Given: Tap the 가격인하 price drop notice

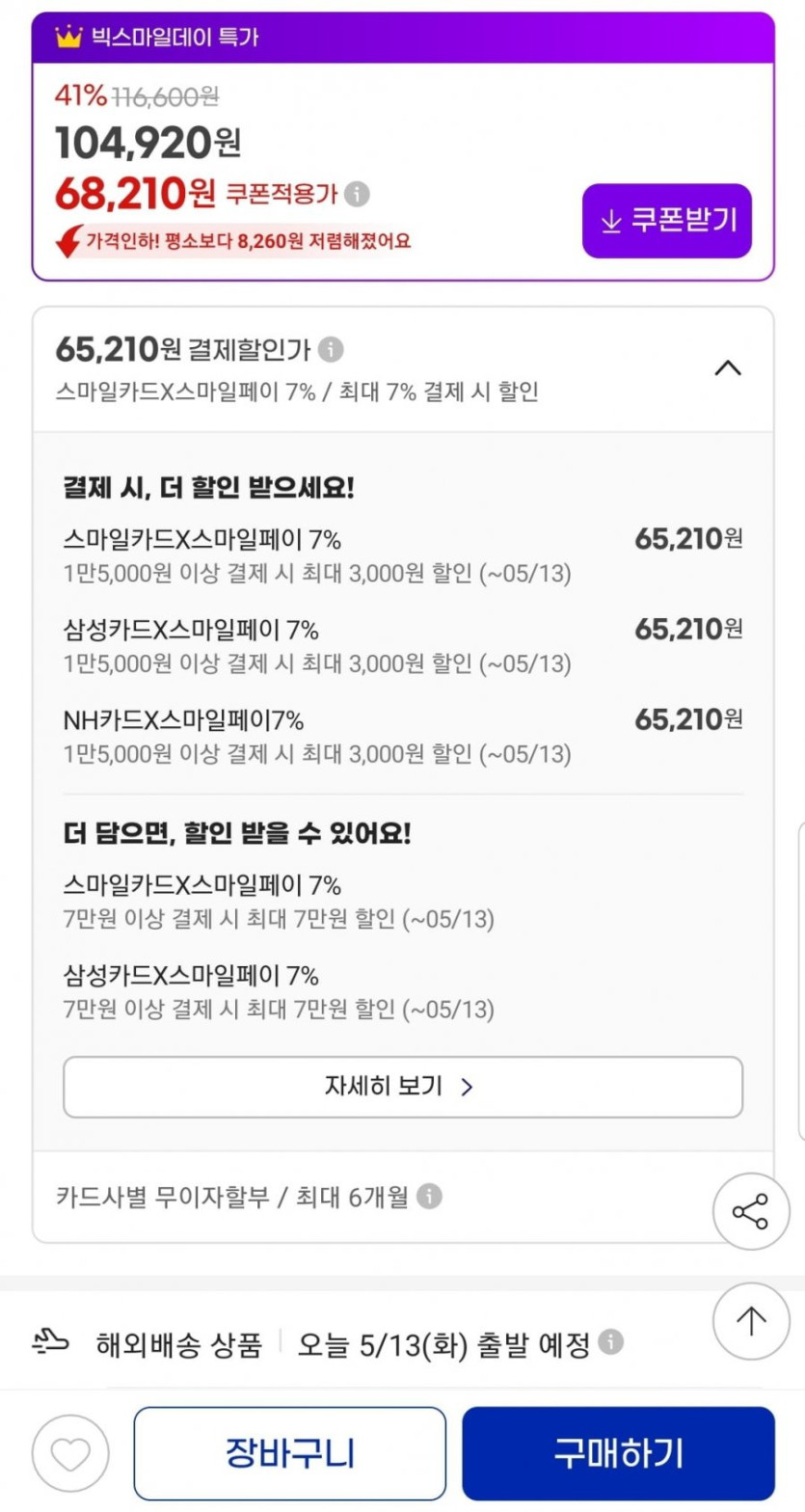Looking at the screenshot, I should click(234, 241).
